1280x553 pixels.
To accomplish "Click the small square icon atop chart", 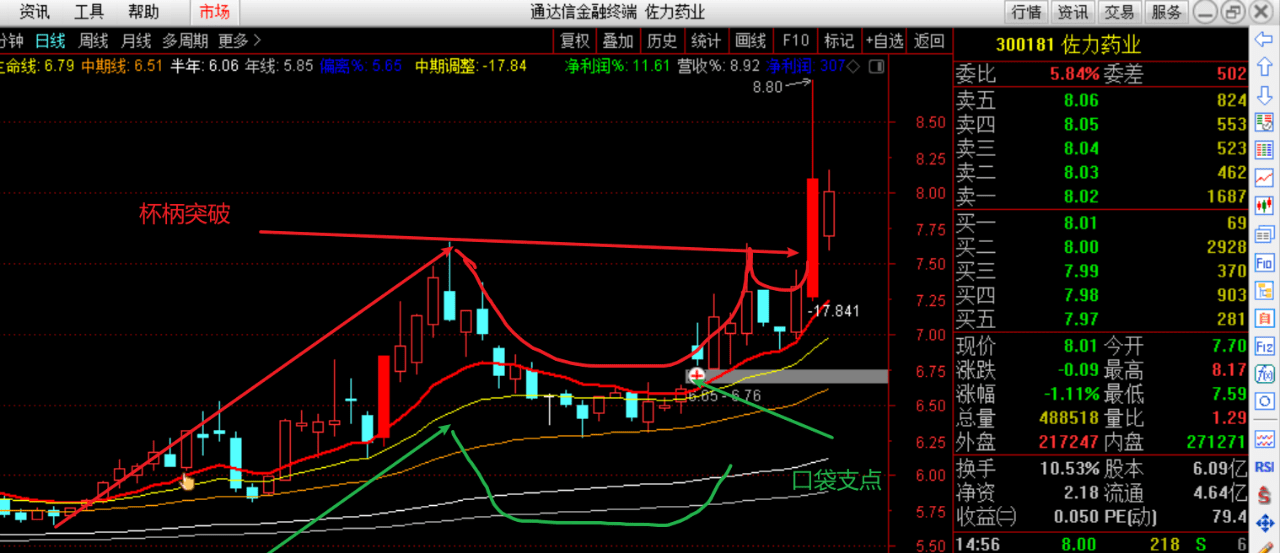I will [x=876, y=66].
